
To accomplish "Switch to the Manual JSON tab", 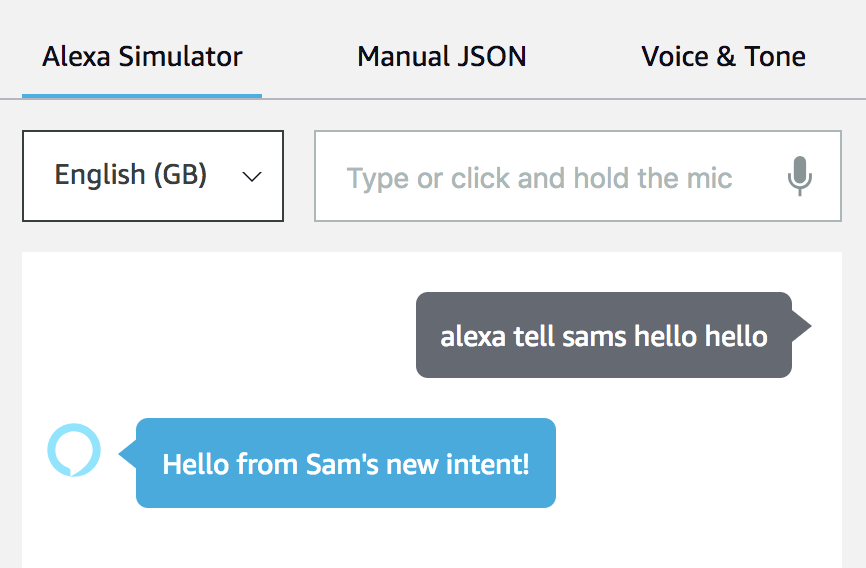I will [x=441, y=56].
